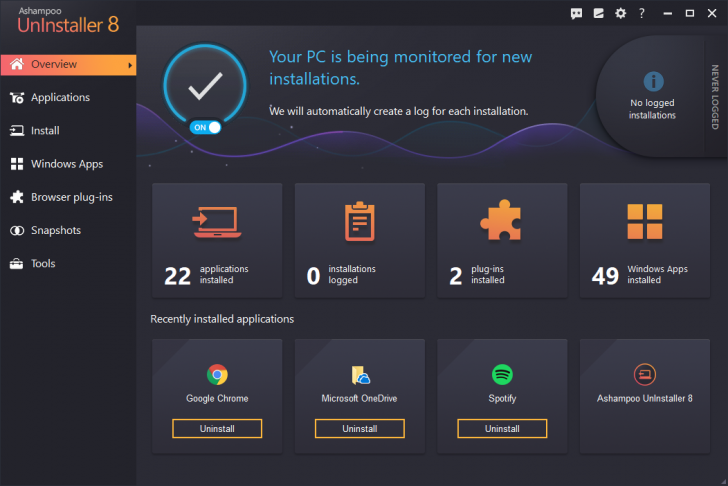Maximize the UnInstaller window

pyautogui.click(x=690, y=13)
